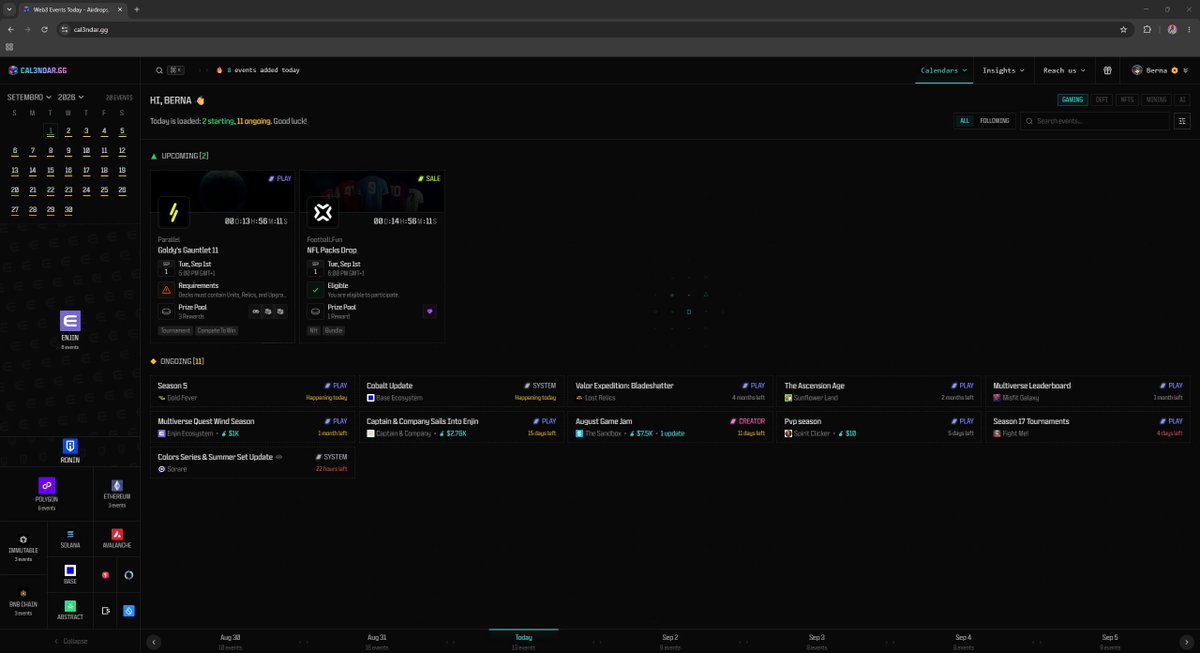
Task: Open the event filter settings icon
Action: tap(1182, 121)
